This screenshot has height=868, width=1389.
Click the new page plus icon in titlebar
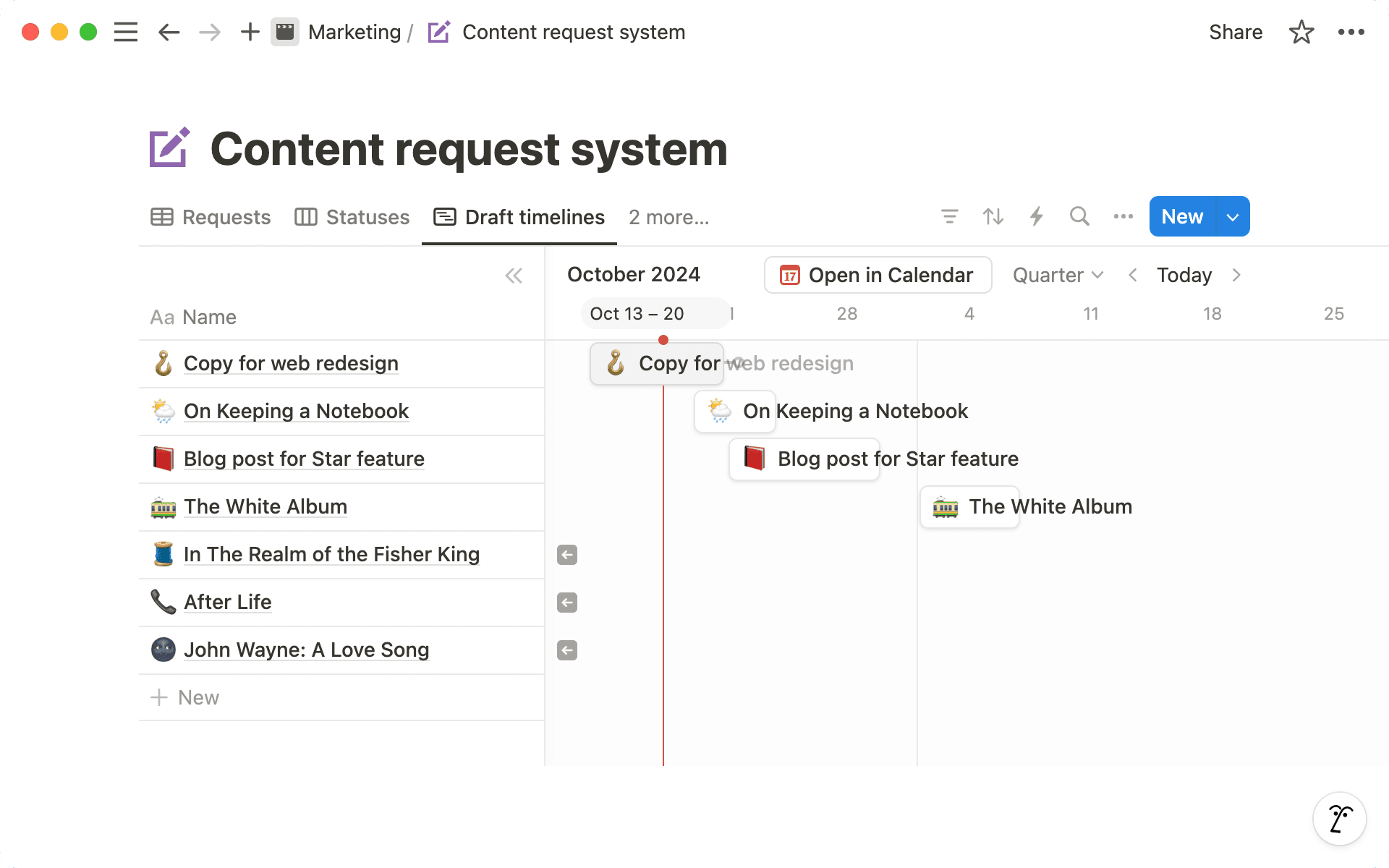point(250,32)
